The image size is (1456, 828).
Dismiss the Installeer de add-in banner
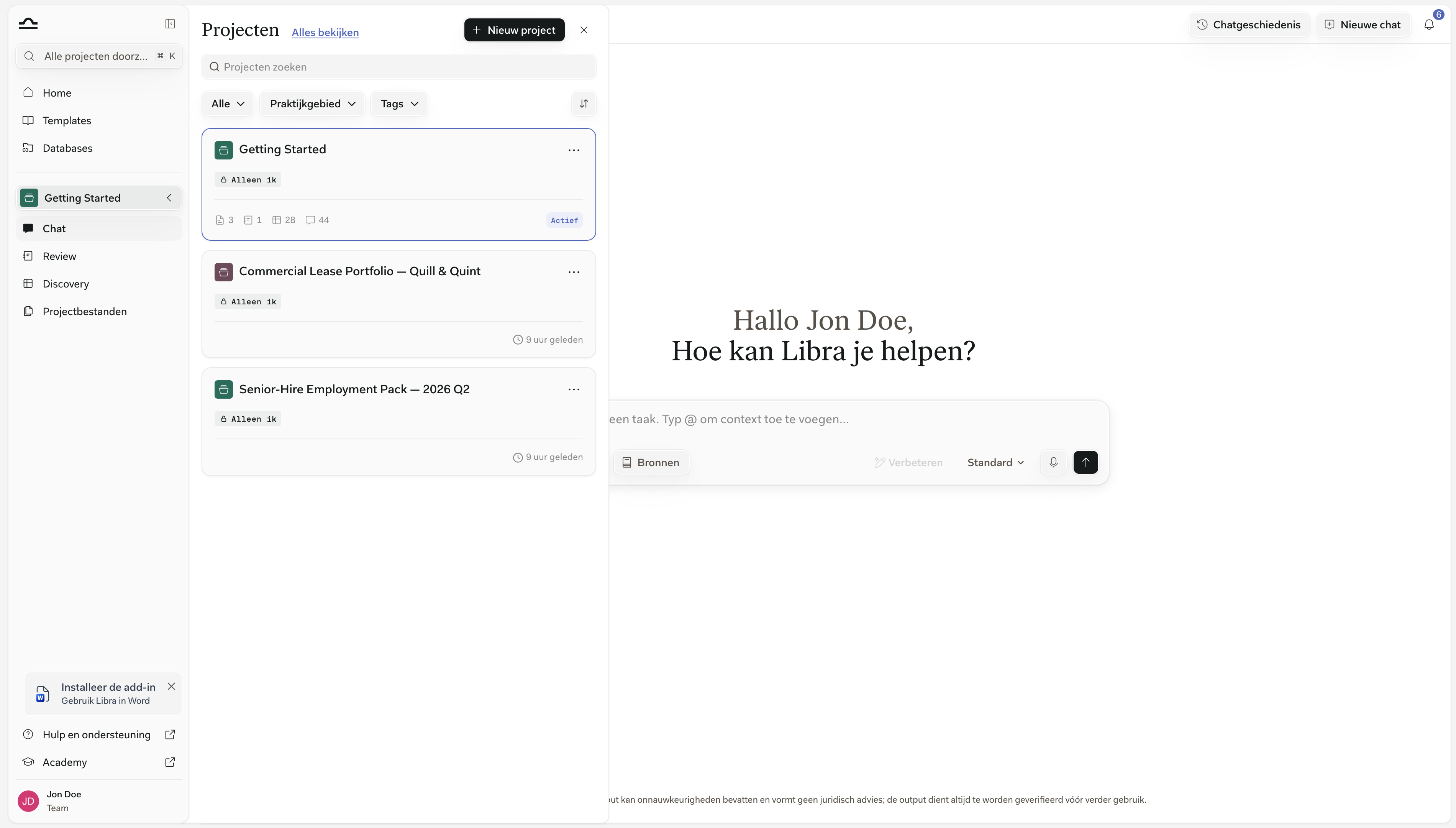click(x=171, y=687)
